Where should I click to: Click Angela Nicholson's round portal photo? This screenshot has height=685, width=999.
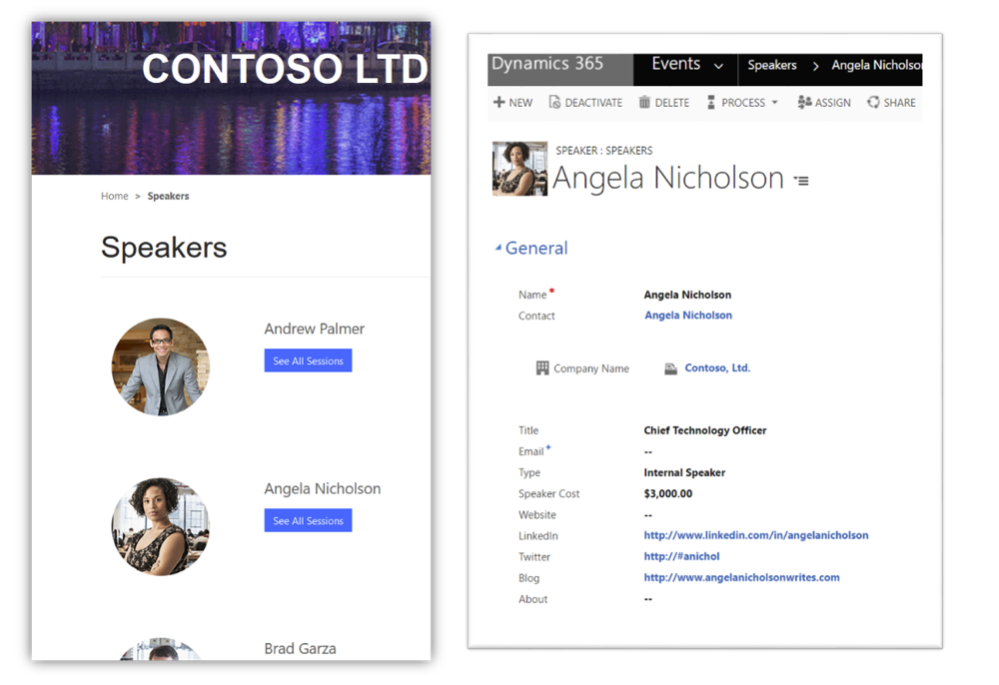161,527
